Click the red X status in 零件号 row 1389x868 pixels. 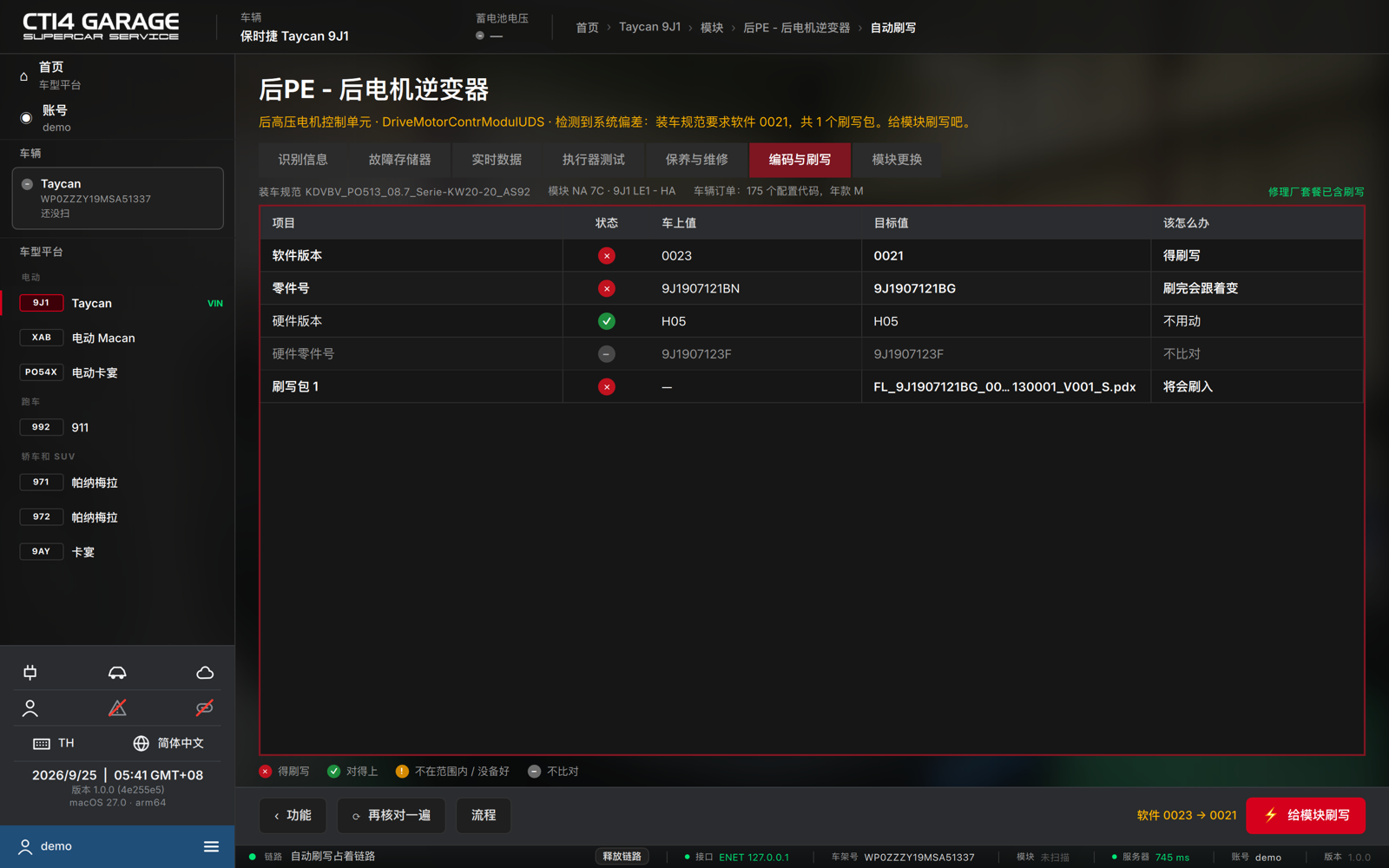(x=607, y=288)
